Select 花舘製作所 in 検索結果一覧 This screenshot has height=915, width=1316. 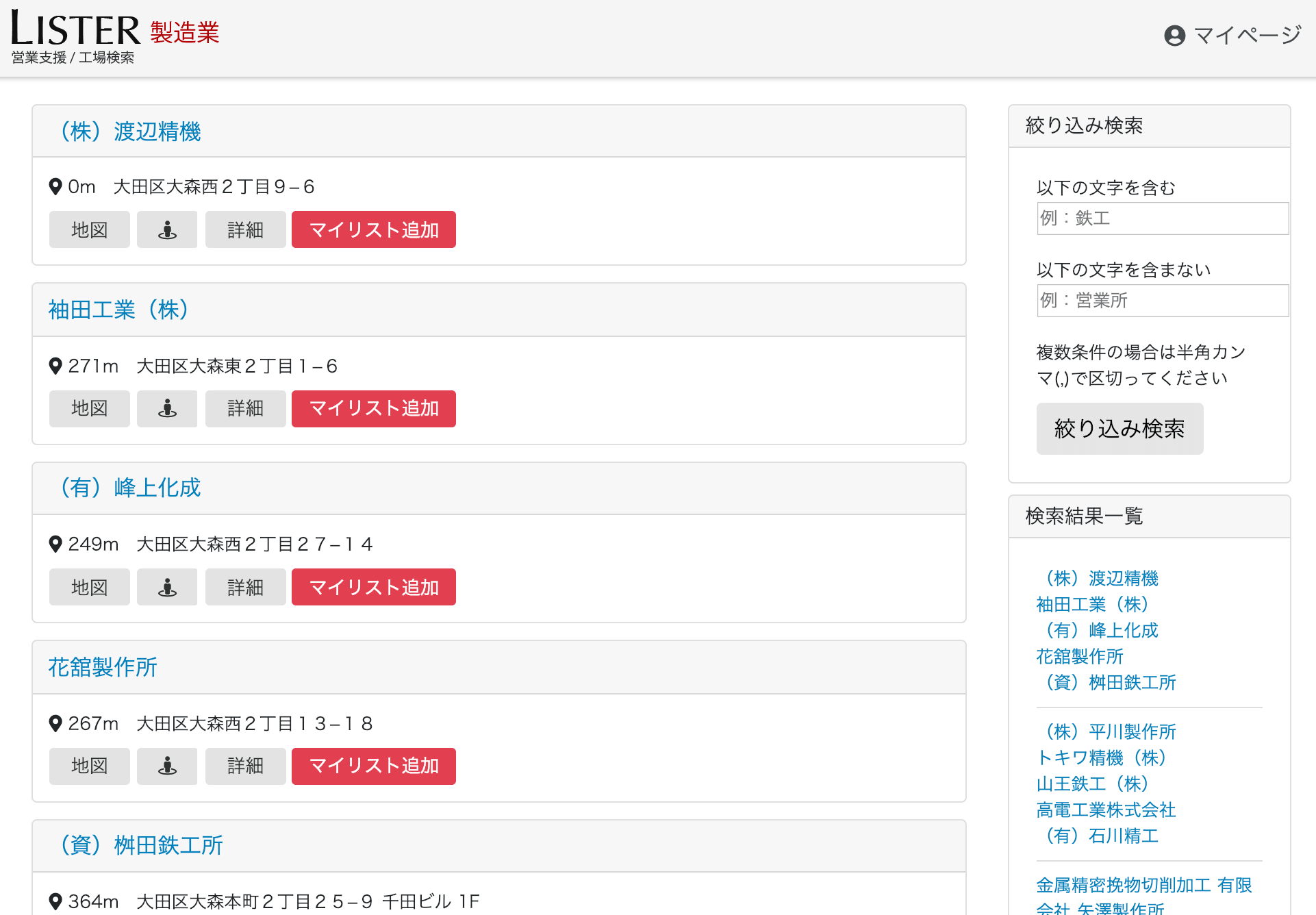pyautogui.click(x=1080, y=657)
